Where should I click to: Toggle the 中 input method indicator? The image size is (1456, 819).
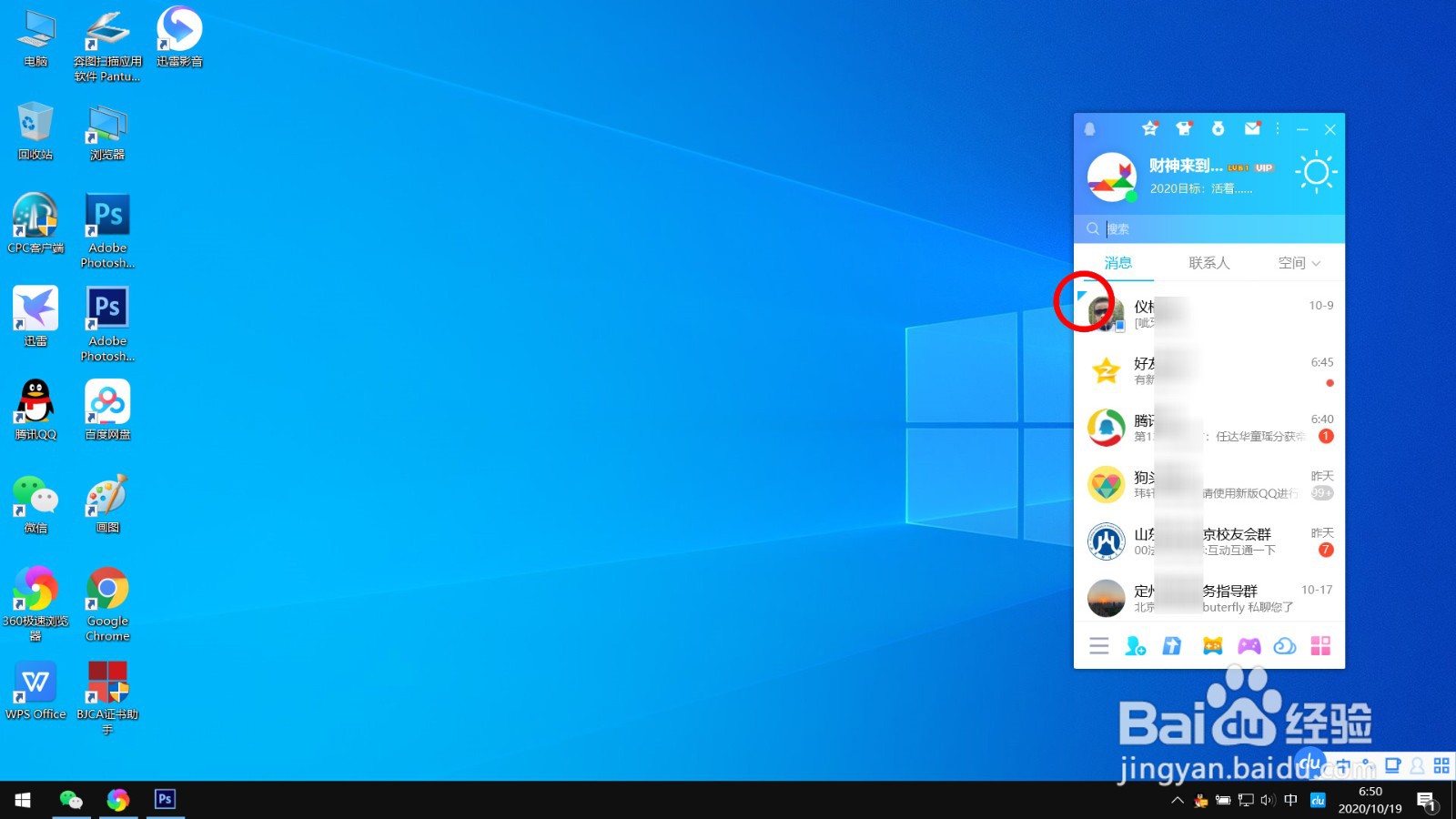pyautogui.click(x=1290, y=801)
